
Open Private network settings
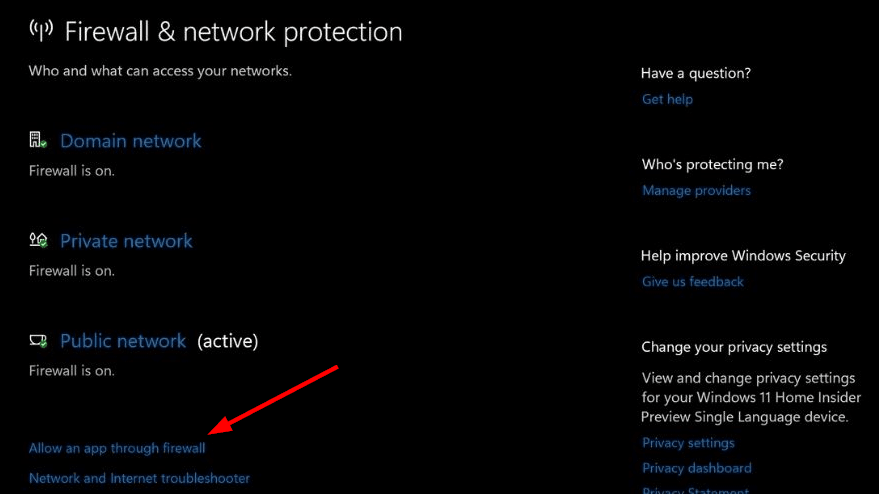[126, 241]
